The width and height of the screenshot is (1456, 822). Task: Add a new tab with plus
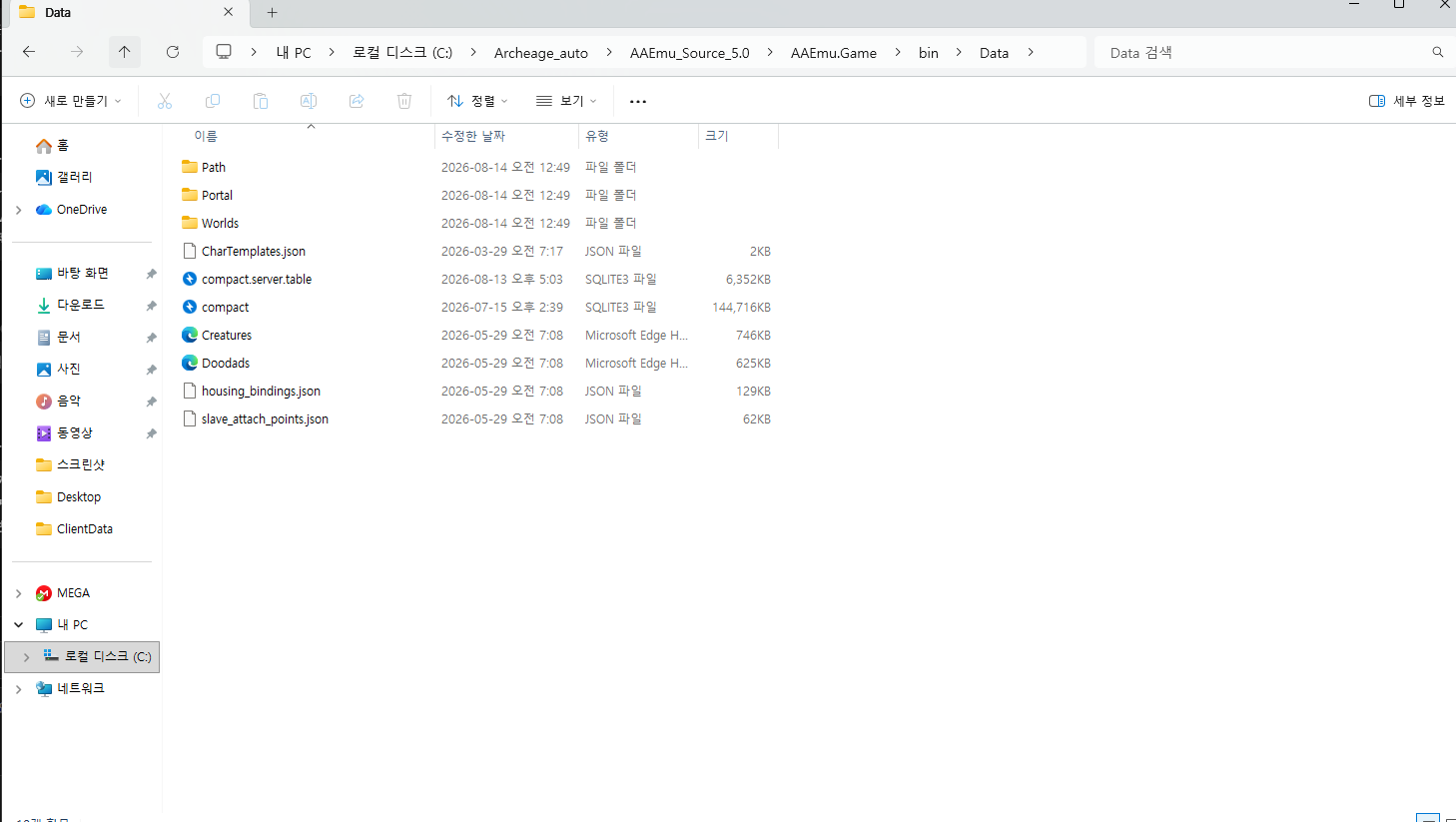pos(272,13)
